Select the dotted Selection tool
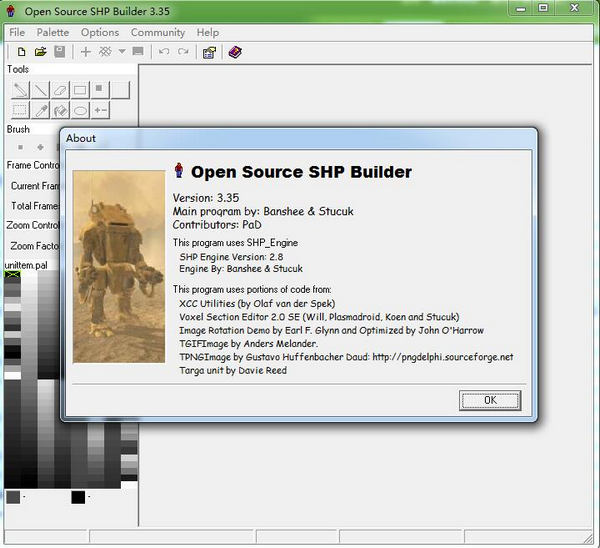The height and width of the screenshot is (548, 600). pos(20,110)
